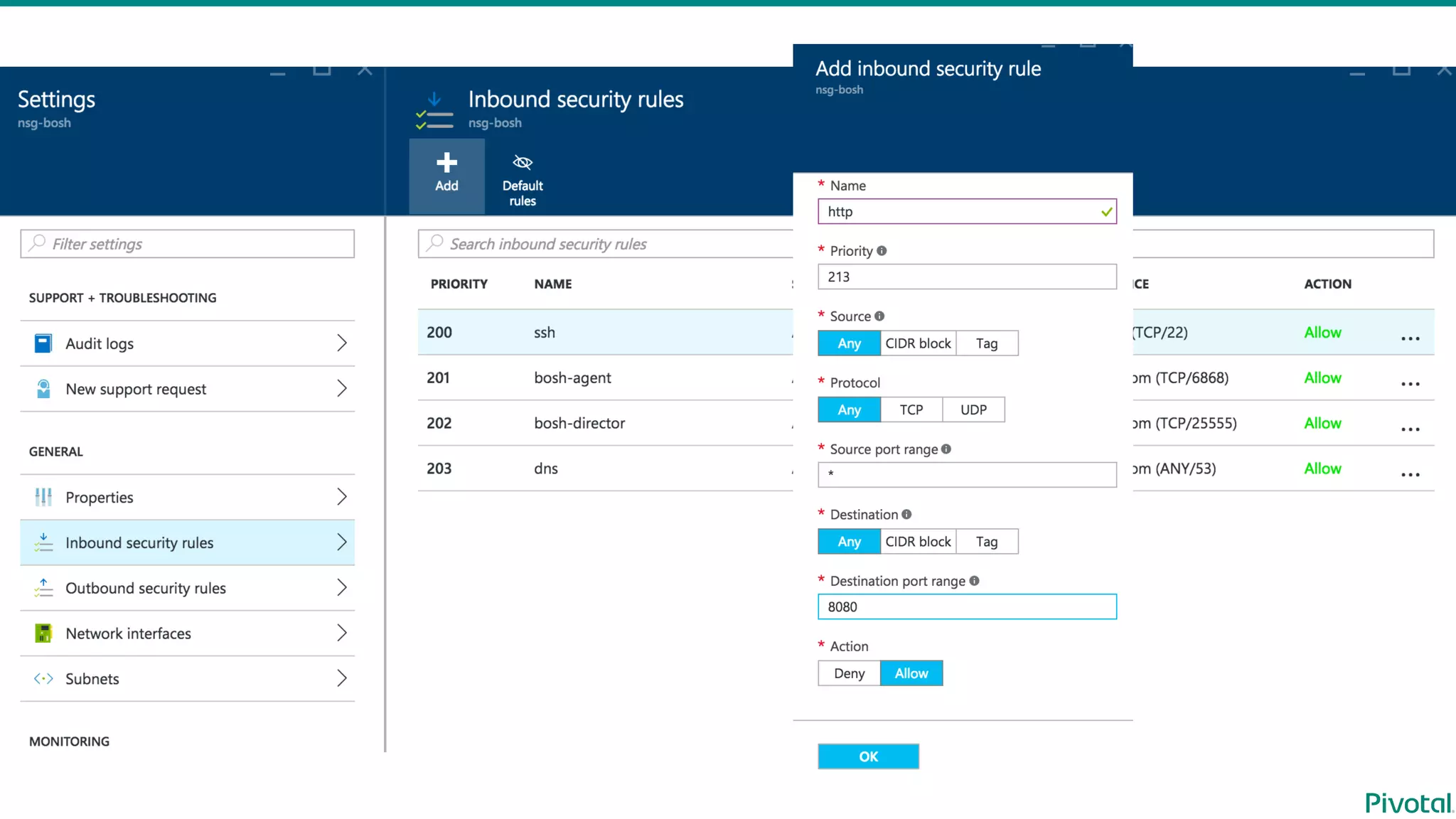The image size is (1456, 819).
Task: Click the Add rule plus icon
Action: point(446,163)
